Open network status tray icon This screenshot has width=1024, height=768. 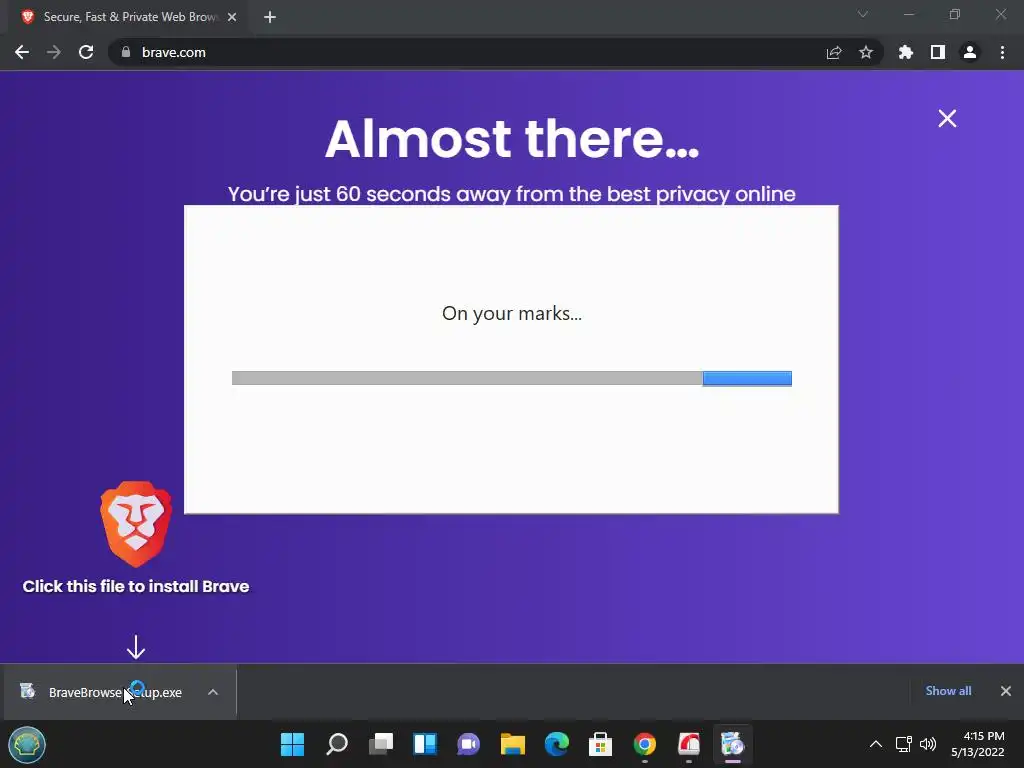(903, 744)
